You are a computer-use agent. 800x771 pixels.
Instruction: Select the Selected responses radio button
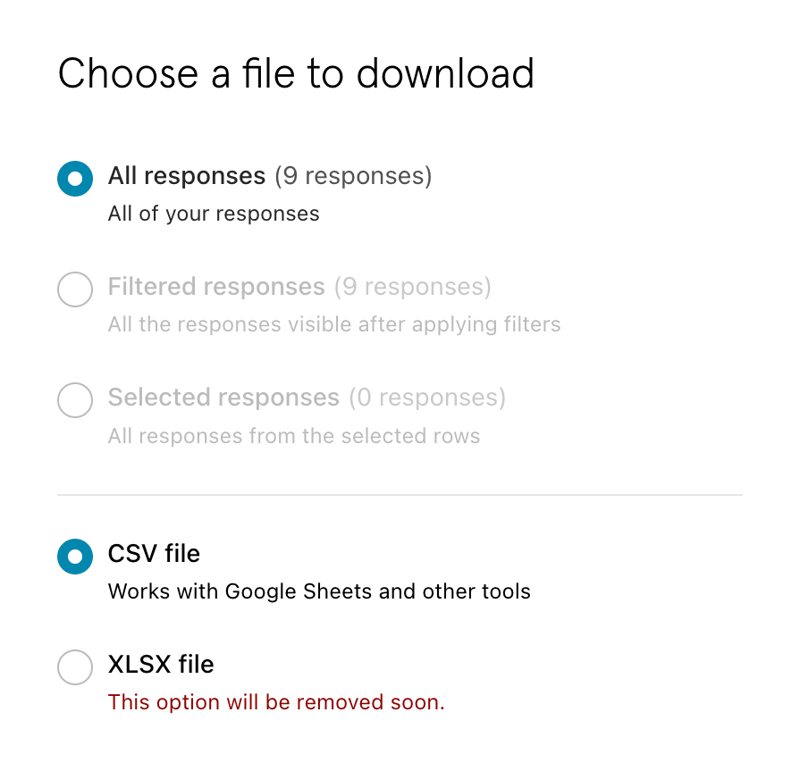pos(74,400)
